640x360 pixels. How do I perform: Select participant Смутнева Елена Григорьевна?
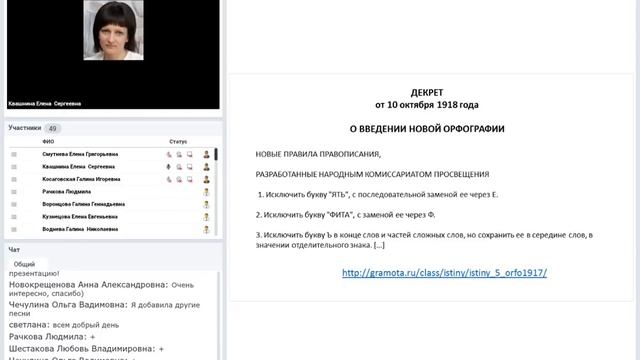[x=80, y=154]
